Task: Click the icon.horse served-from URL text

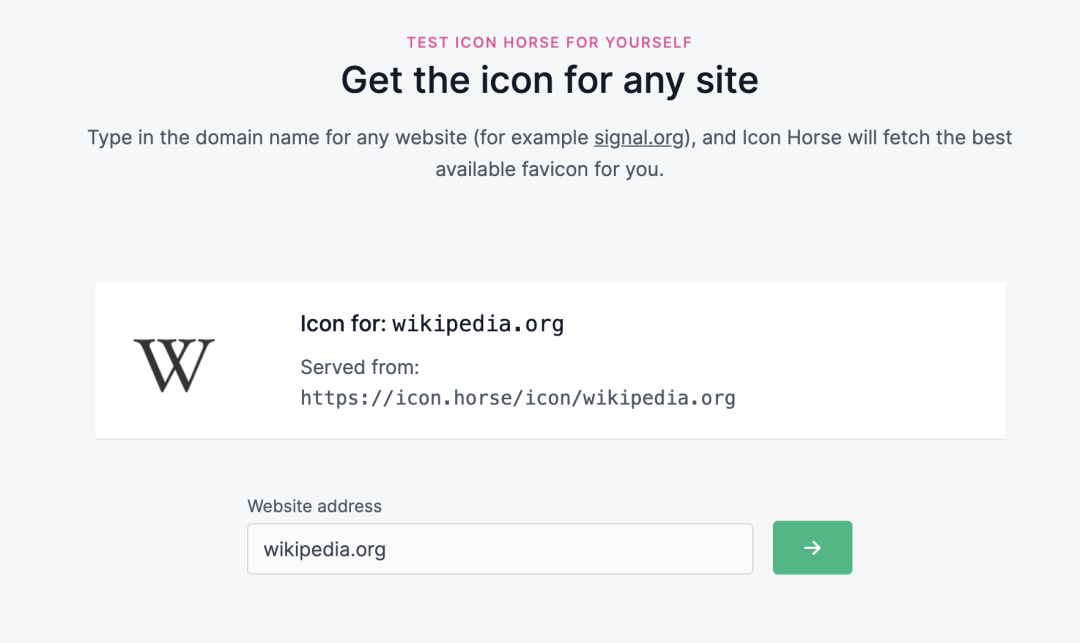Action: (518, 398)
